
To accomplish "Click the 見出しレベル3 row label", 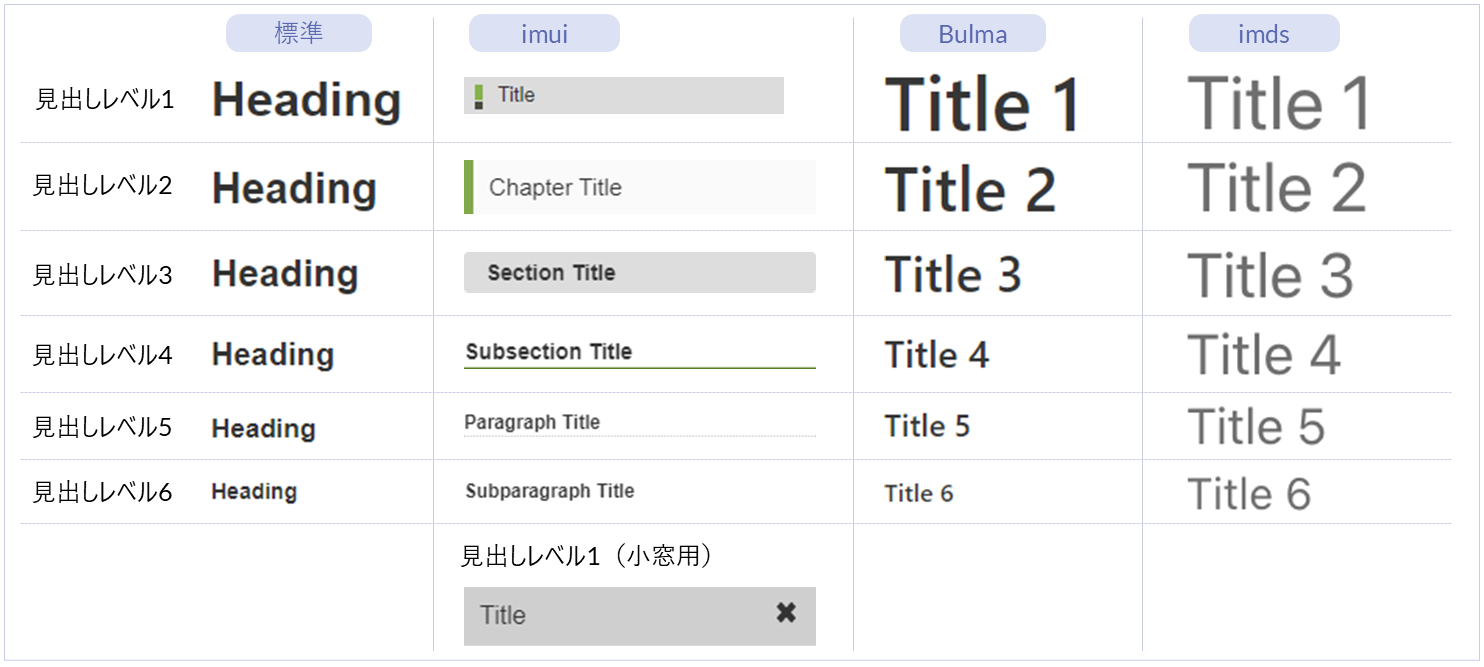I will (102, 275).
